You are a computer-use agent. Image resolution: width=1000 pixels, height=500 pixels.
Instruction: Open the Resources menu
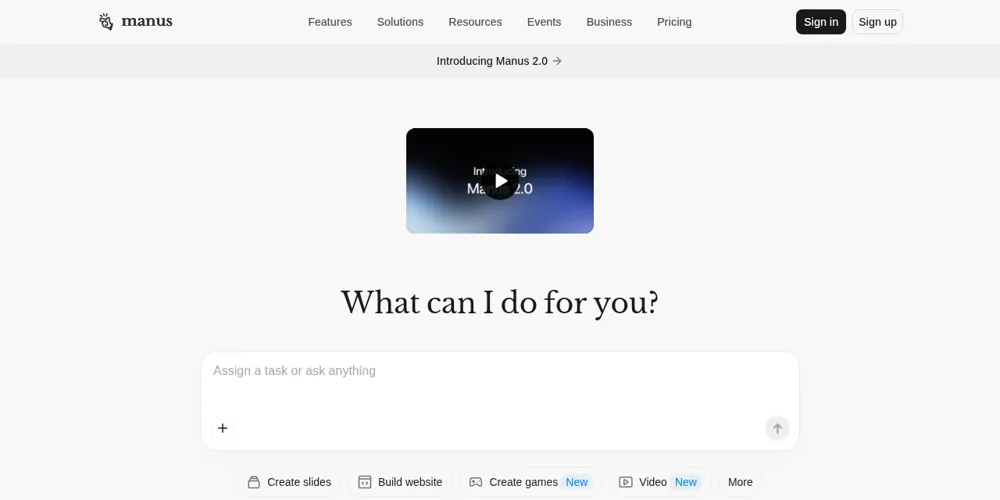pyautogui.click(x=475, y=22)
